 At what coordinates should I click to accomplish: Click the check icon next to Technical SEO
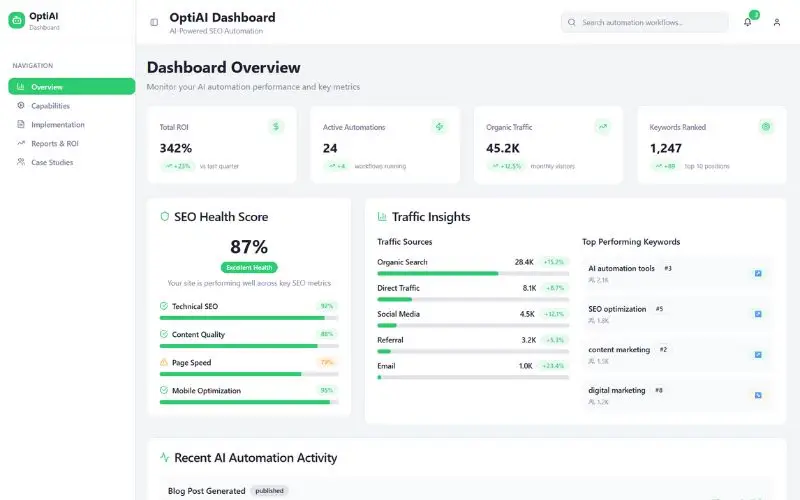(x=164, y=306)
